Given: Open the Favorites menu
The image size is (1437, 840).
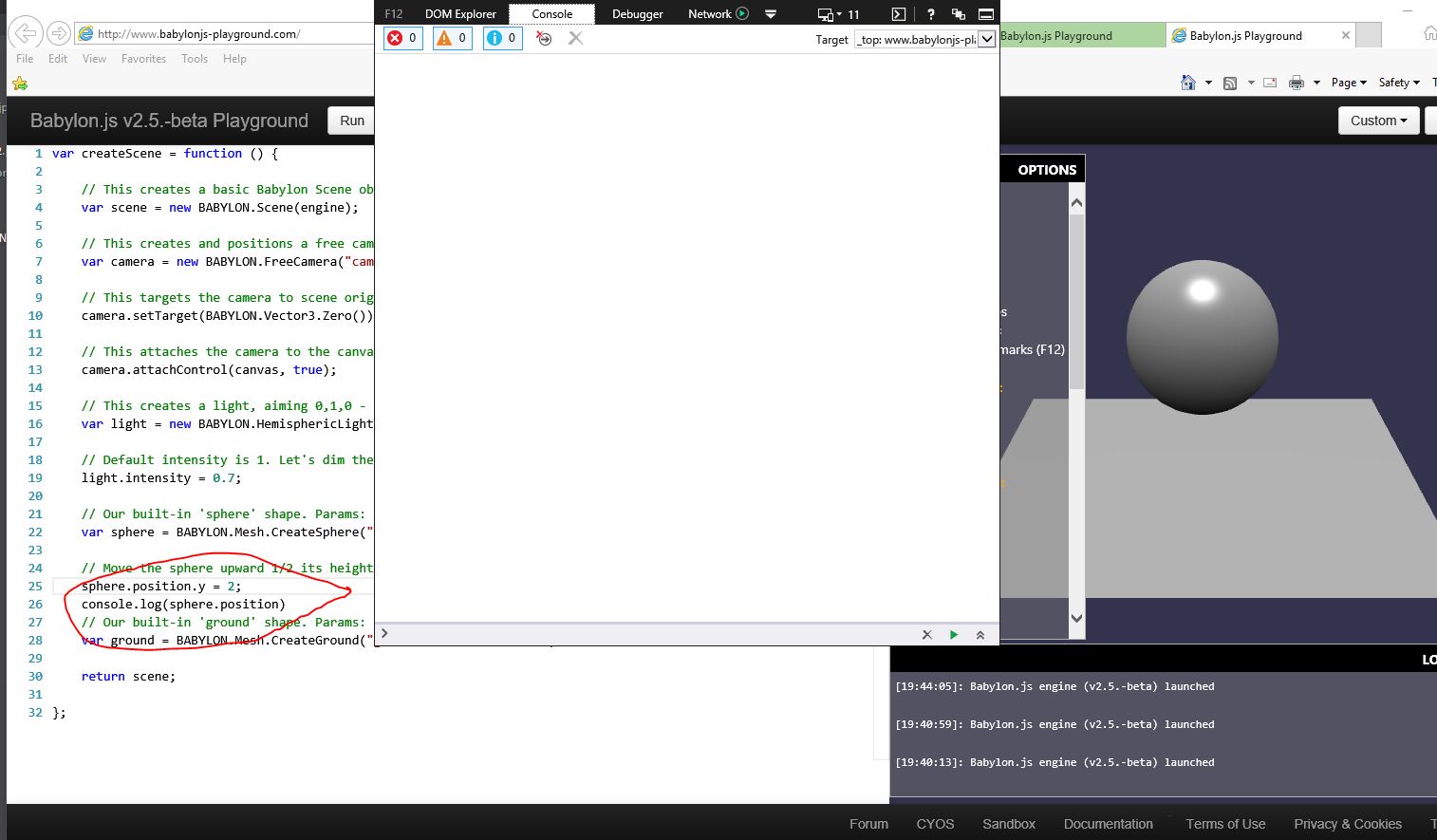Looking at the screenshot, I should [143, 59].
